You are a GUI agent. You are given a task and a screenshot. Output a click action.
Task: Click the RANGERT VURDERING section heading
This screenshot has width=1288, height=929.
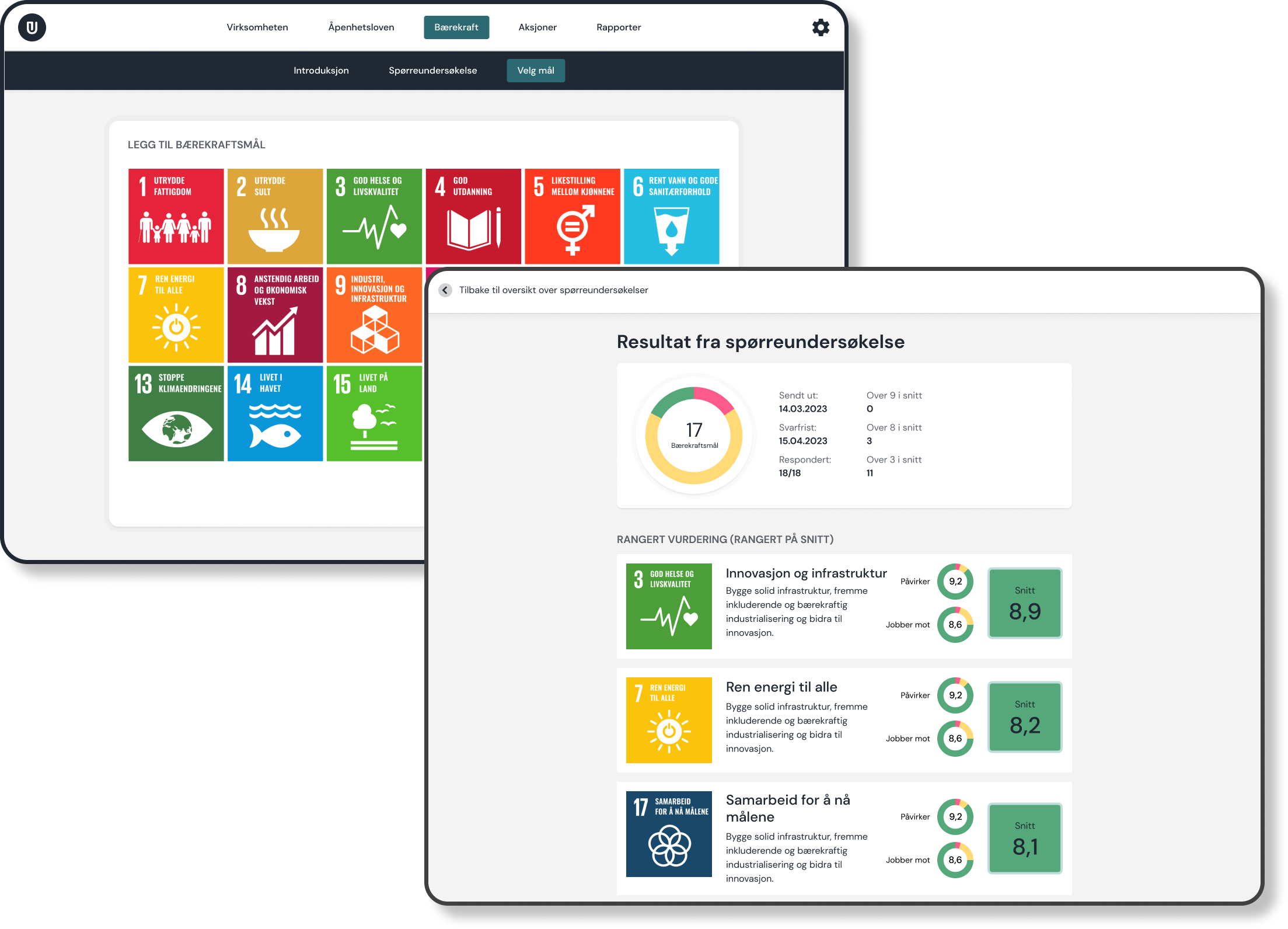click(725, 540)
